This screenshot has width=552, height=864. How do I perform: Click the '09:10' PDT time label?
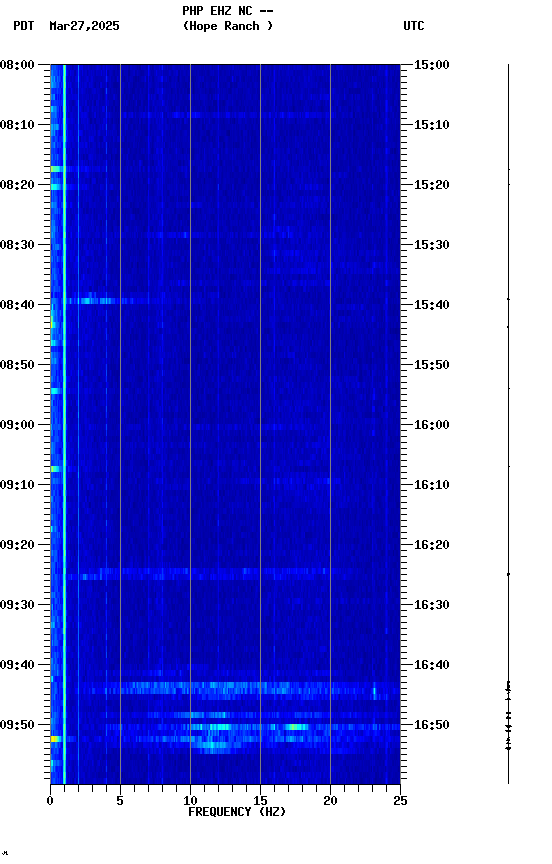click(x=17, y=485)
